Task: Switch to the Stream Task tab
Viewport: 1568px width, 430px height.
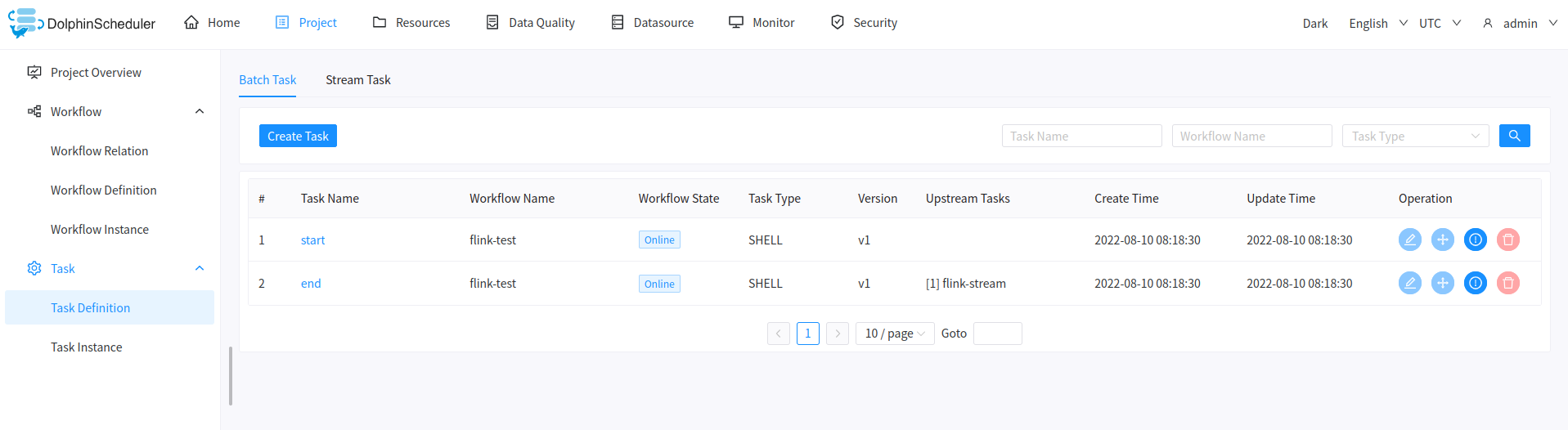Action: click(x=357, y=80)
